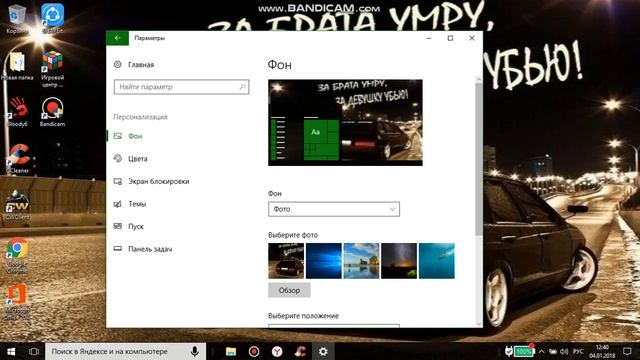Select the Игровой центр desktop icon

click(52, 69)
